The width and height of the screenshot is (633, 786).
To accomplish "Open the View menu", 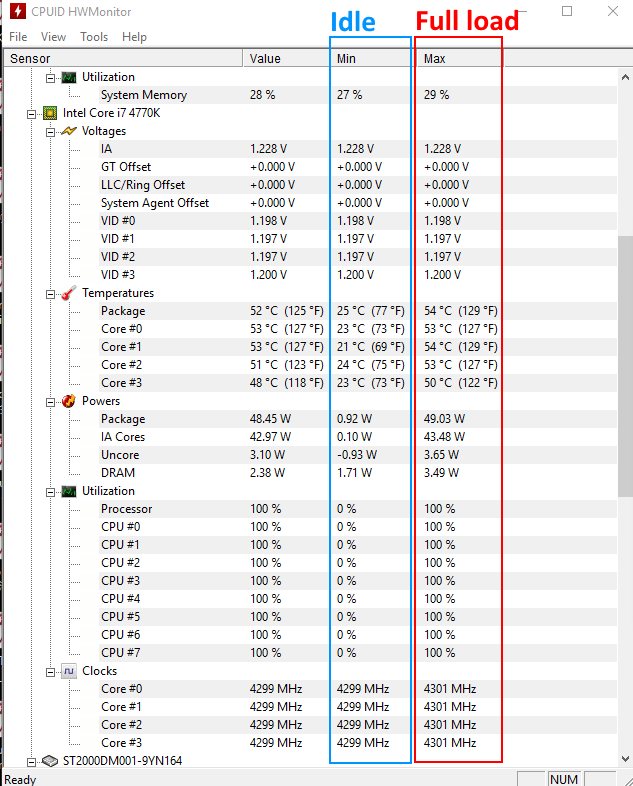I will pos(53,37).
